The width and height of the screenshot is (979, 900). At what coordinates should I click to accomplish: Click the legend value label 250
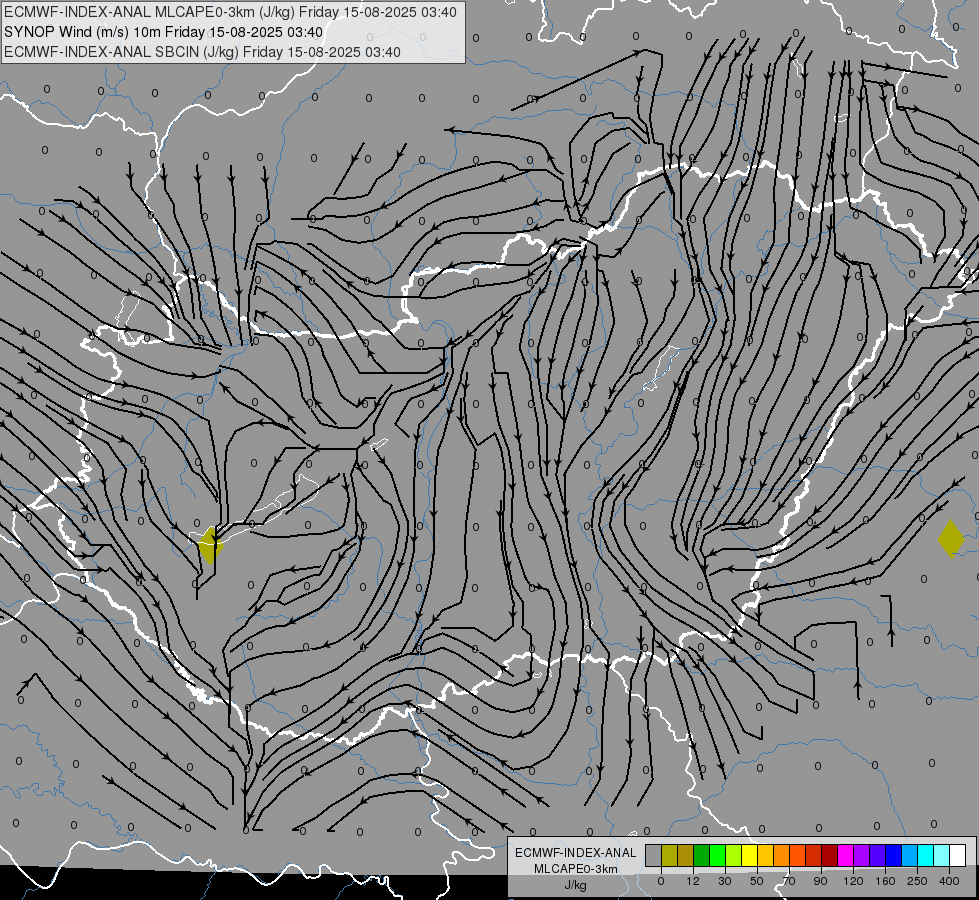tap(917, 881)
